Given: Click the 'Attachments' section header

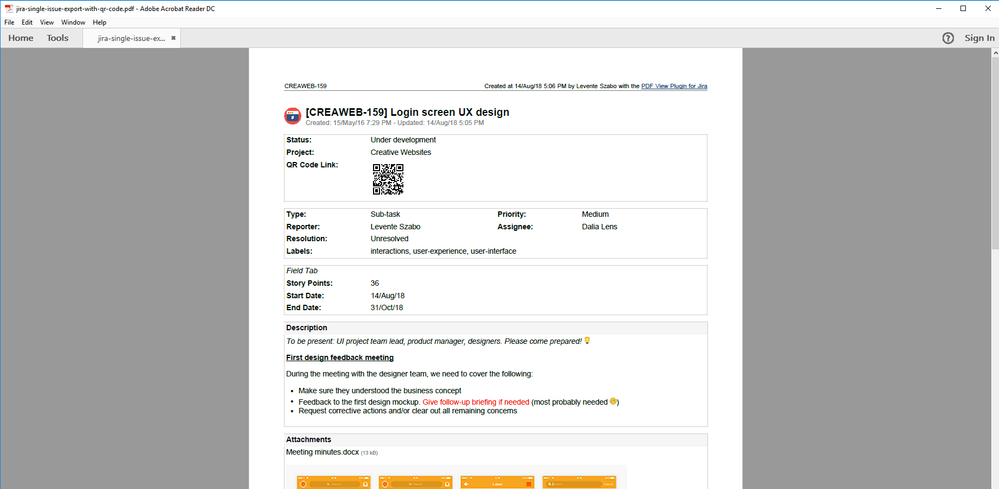Looking at the screenshot, I should pos(308,439).
